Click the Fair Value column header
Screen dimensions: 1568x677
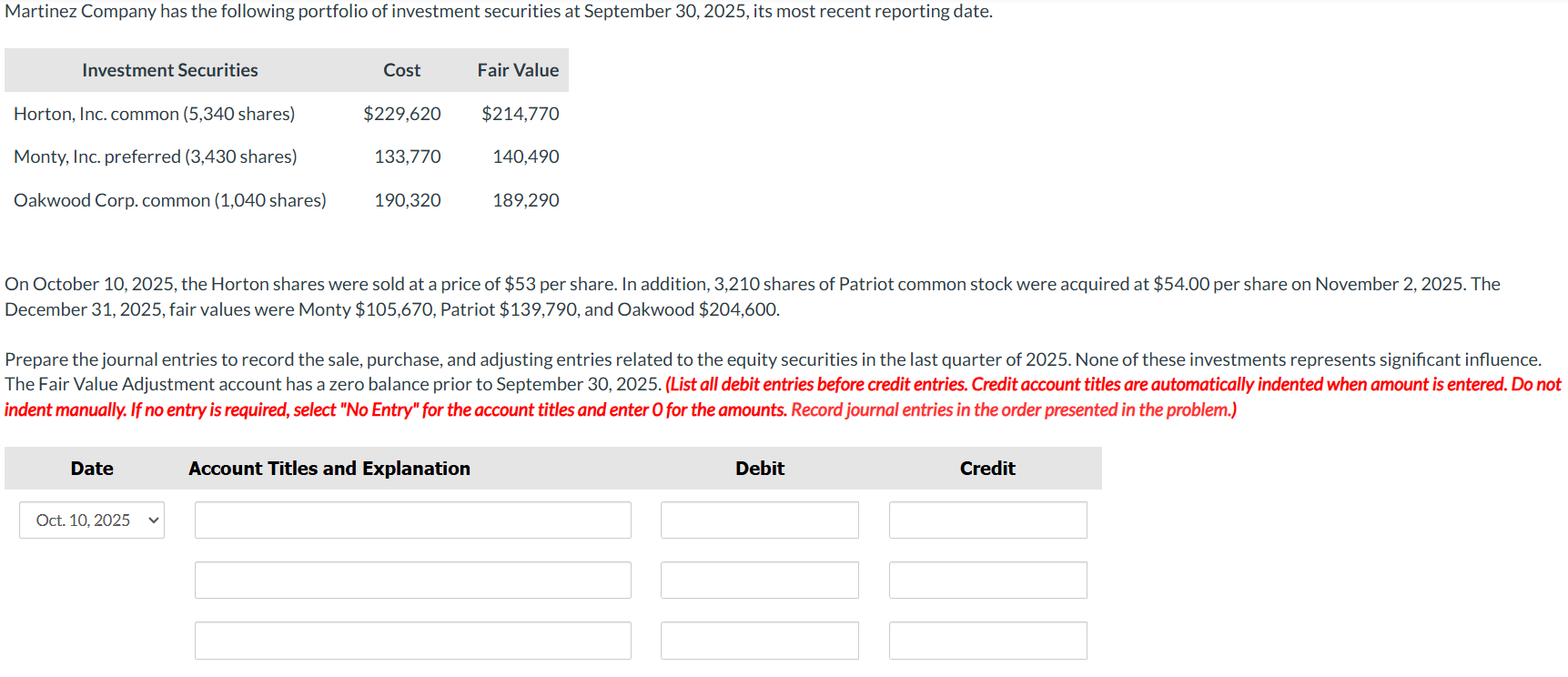(518, 70)
